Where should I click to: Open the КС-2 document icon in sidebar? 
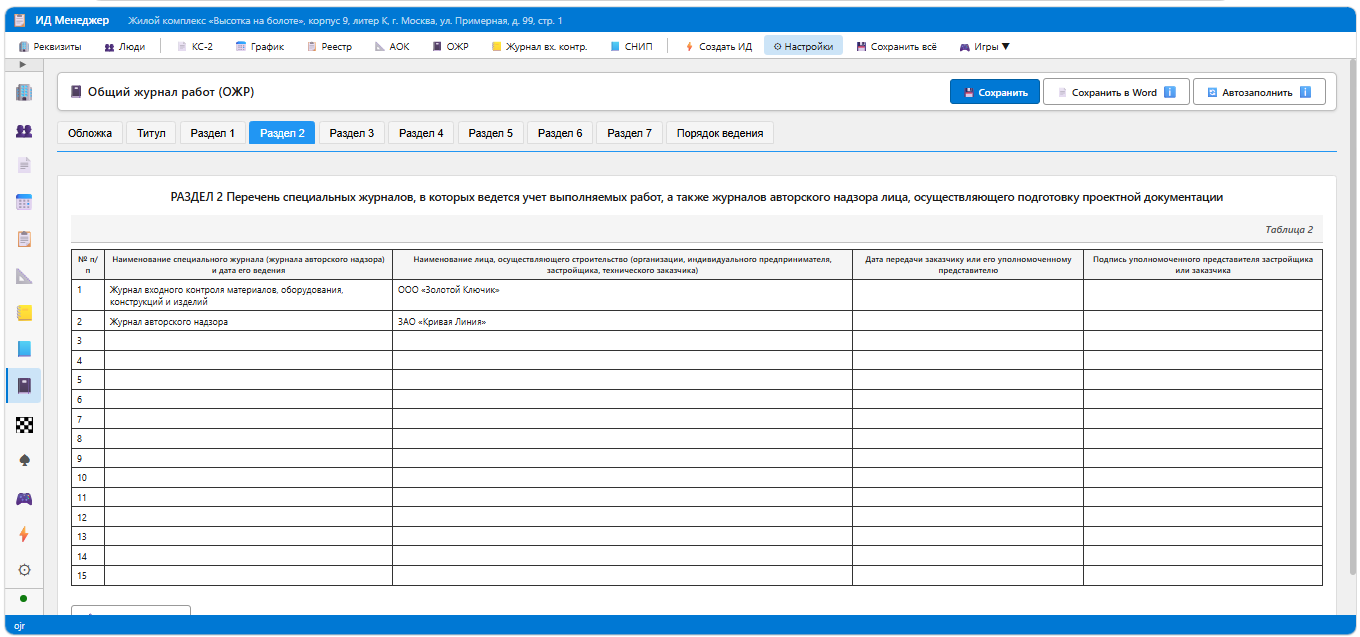point(24,165)
